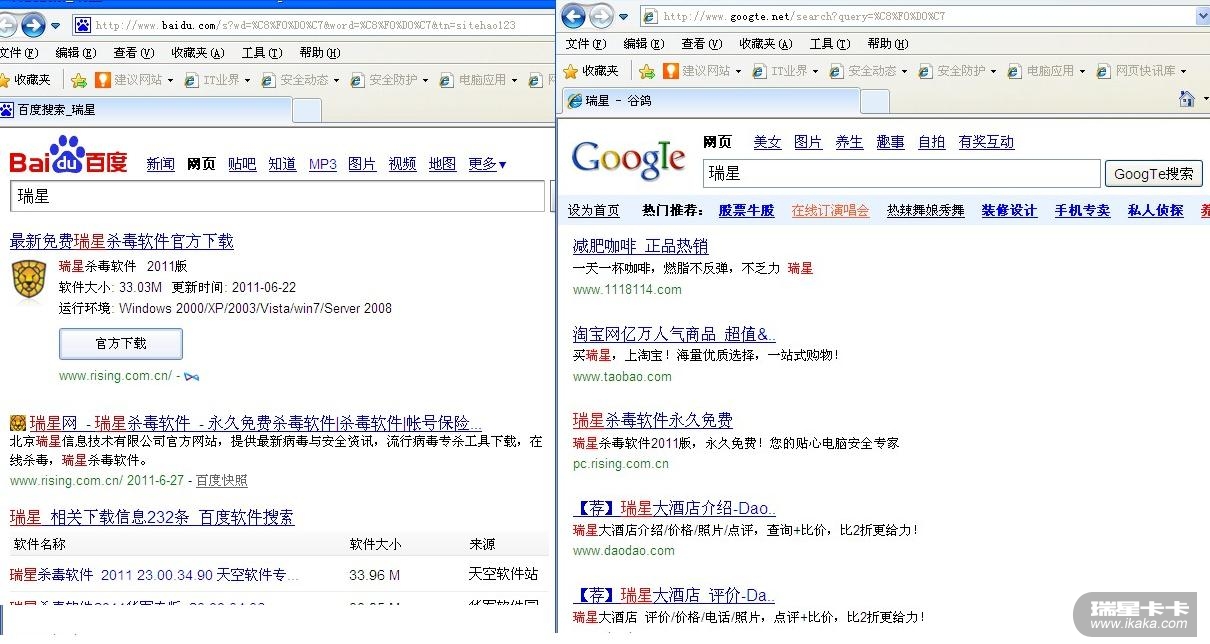1210x644 pixels.
Task: Open 安全防护 in the Baidu window favorites bar
Action: tap(390, 80)
